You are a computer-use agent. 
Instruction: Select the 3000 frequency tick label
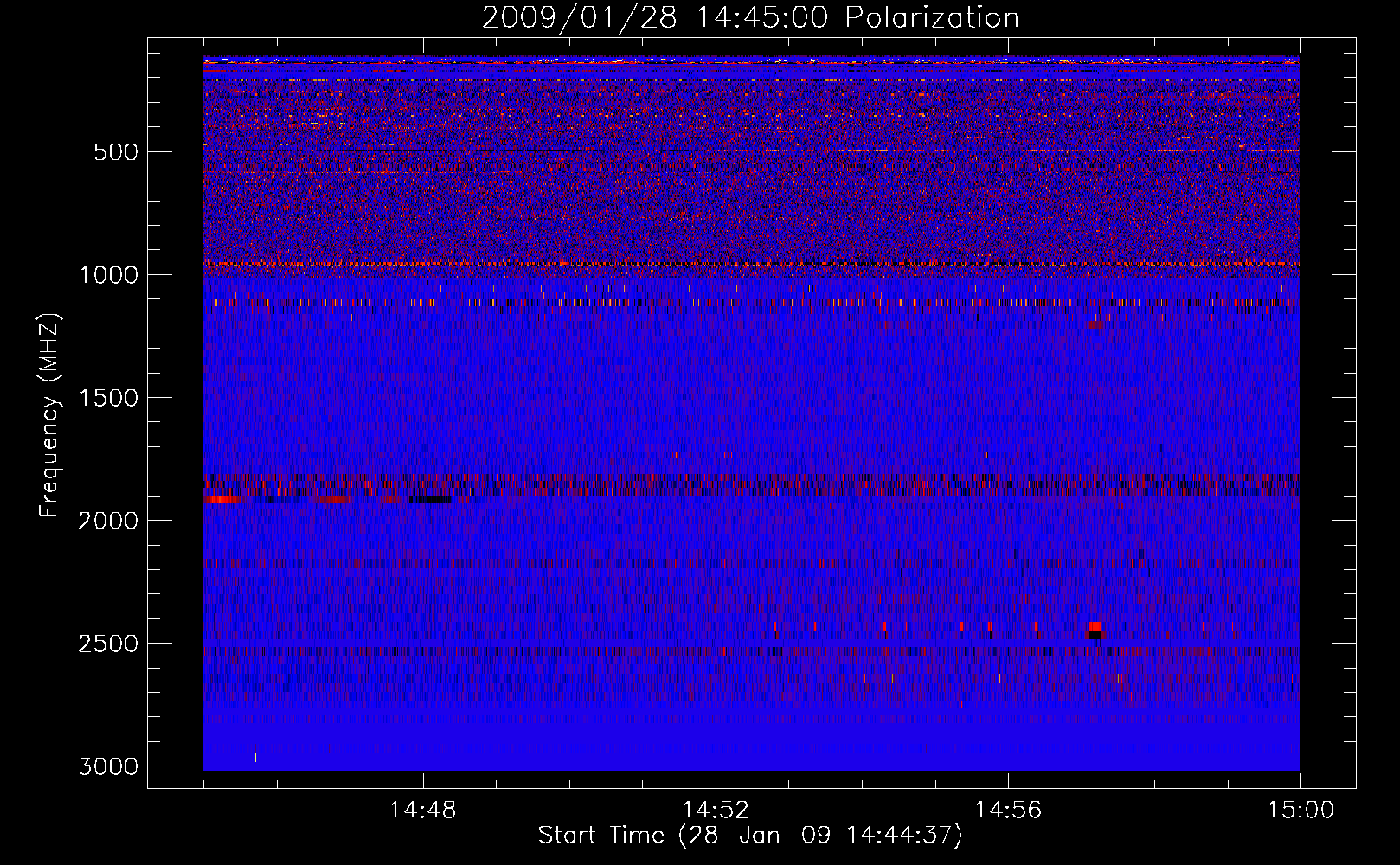(x=108, y=766)
